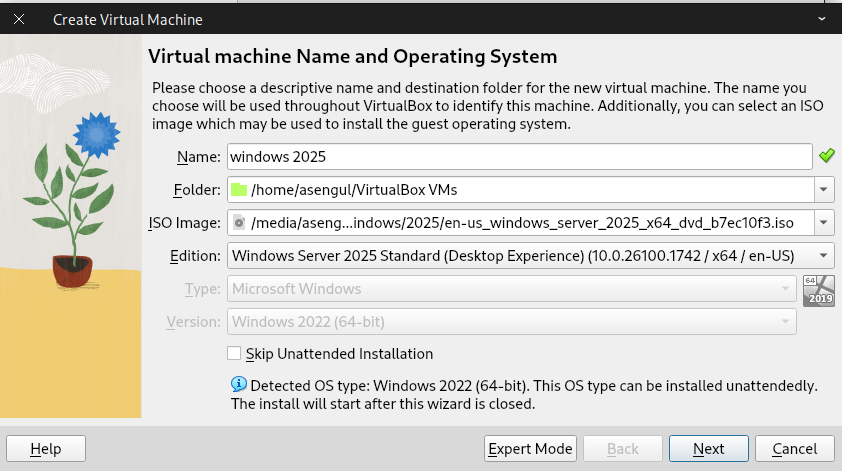Click the green name-valid checkmark icon

[x=826, y=156]
